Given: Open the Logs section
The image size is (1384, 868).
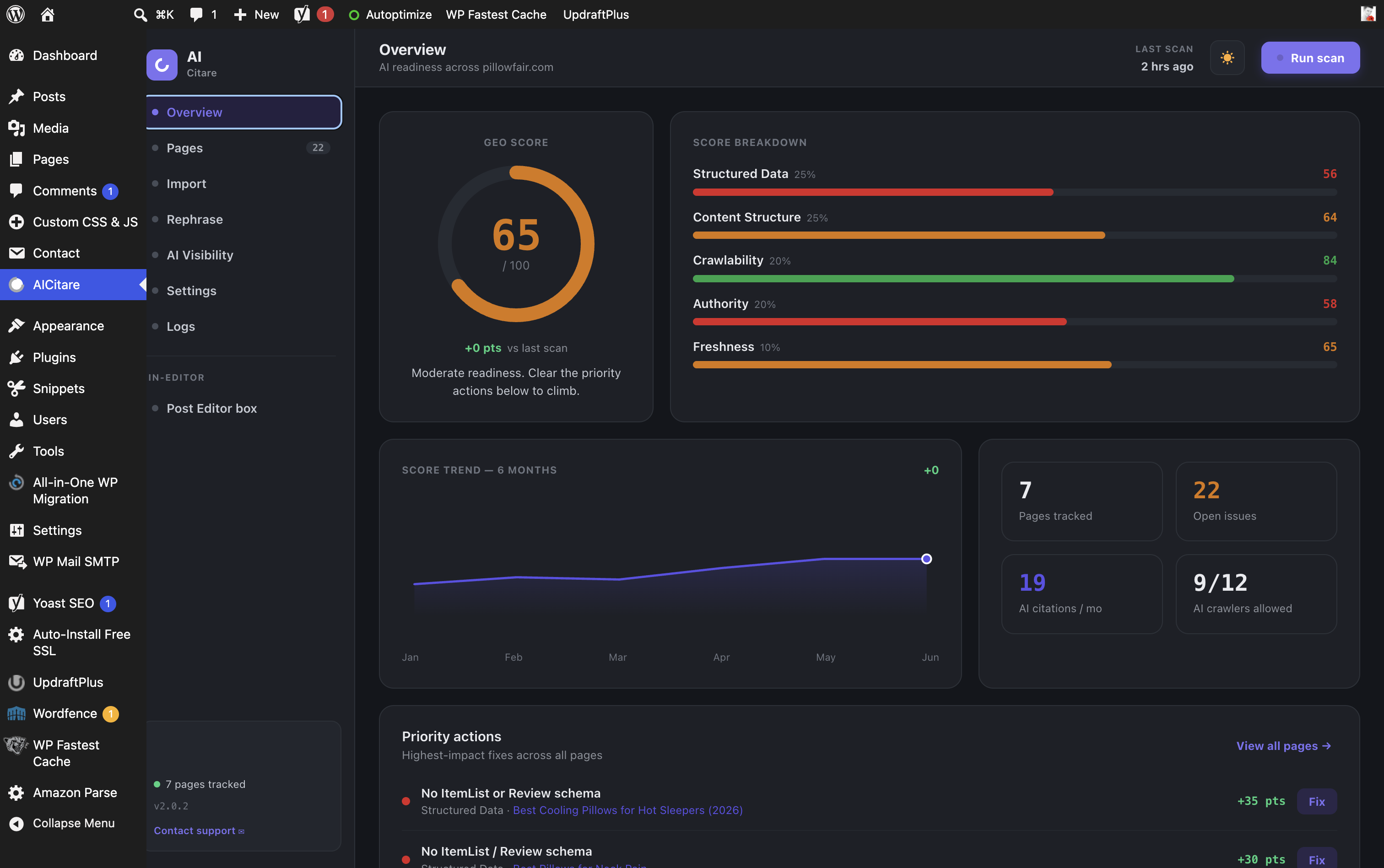Looking at the screenshot, I should 244,326.
